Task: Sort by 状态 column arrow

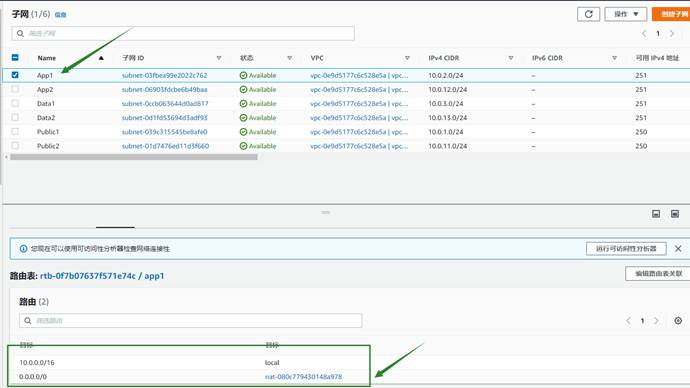Action: coord(290,58)
